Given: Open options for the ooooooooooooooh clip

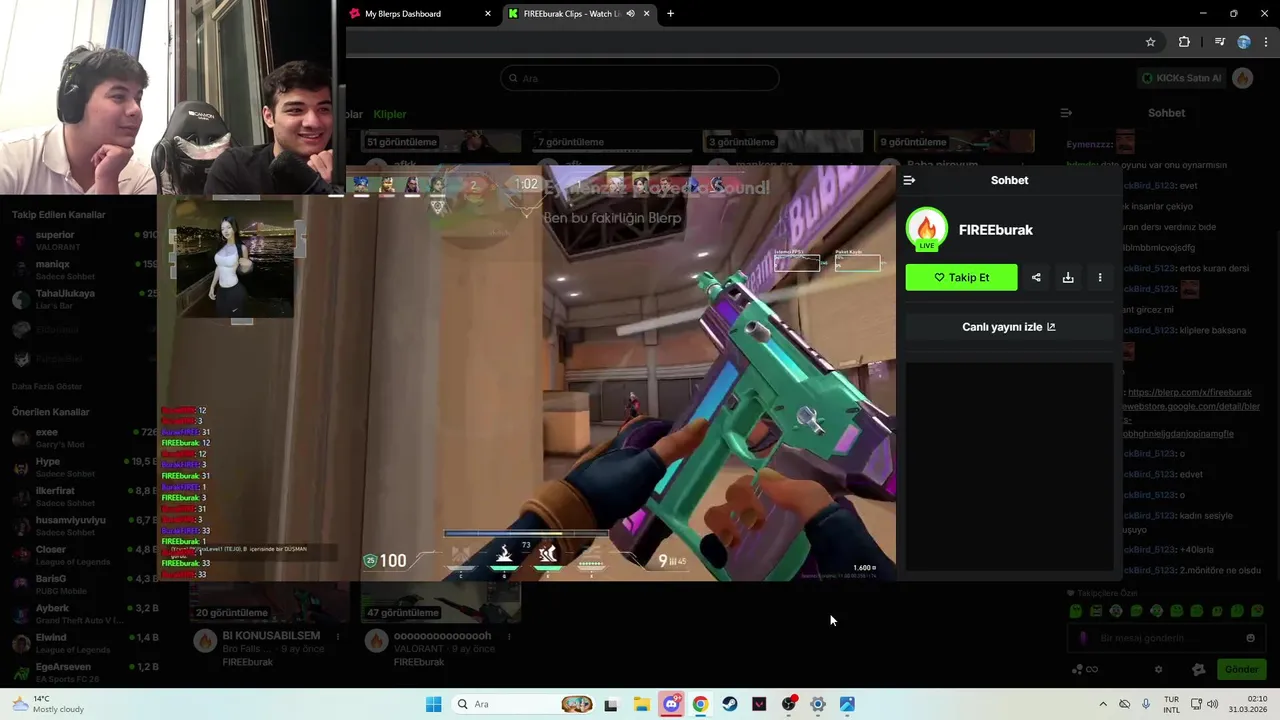Looking at the screenshot, I should point(509,636).
